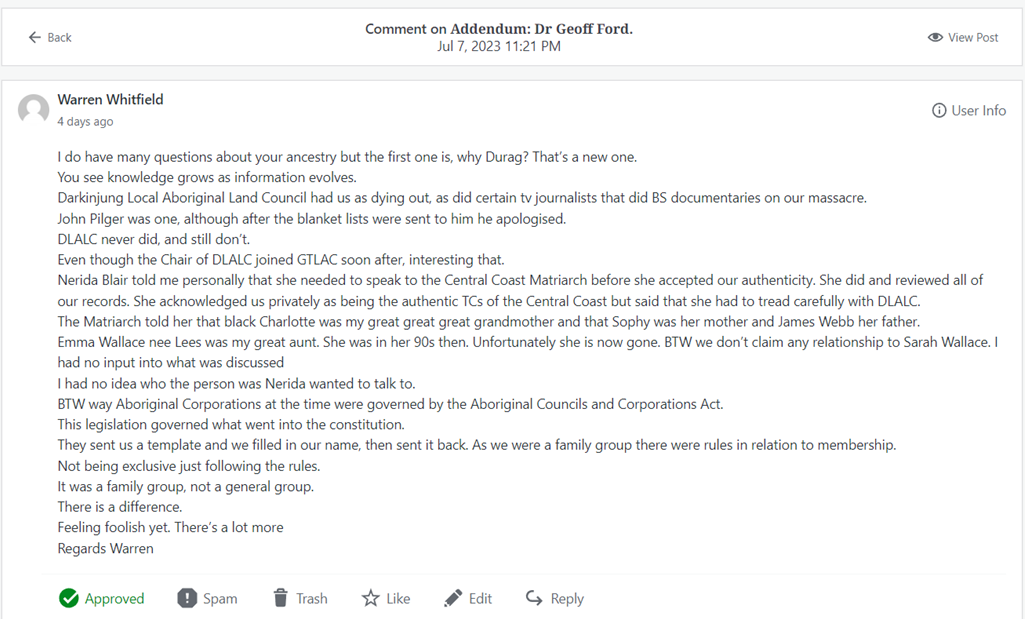This screenshot has height=619, width=1025.
Task: Click the Trash bin icon
Action: coord(280,598)
